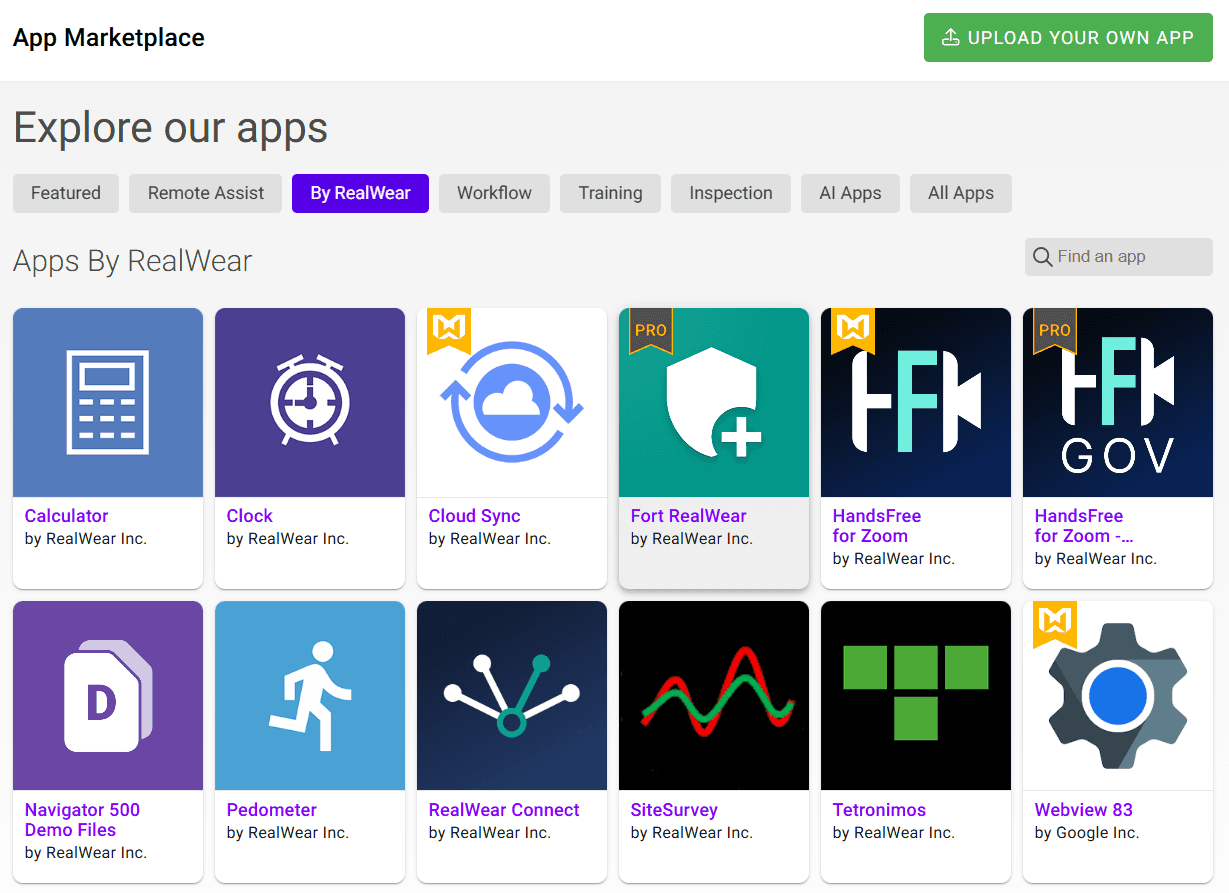Open the HandsFree for Zoom GOV icon

[x=1118, y=402]
